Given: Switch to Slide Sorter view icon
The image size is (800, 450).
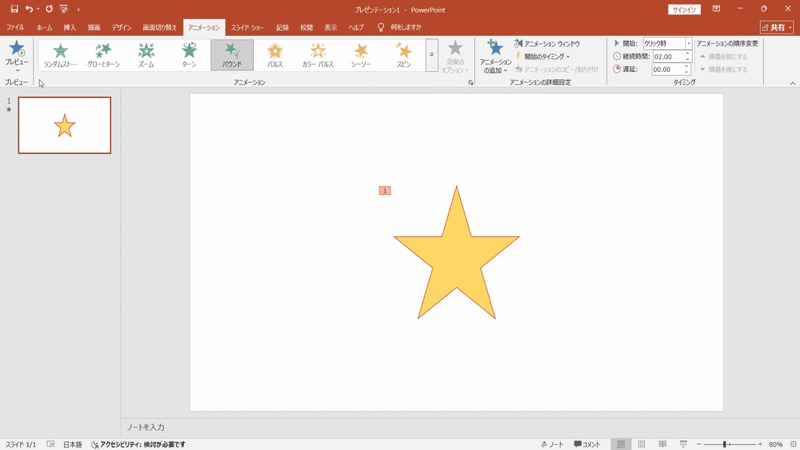Looking at the screenshot, I should pyautogui.click(x=642, y=444).
